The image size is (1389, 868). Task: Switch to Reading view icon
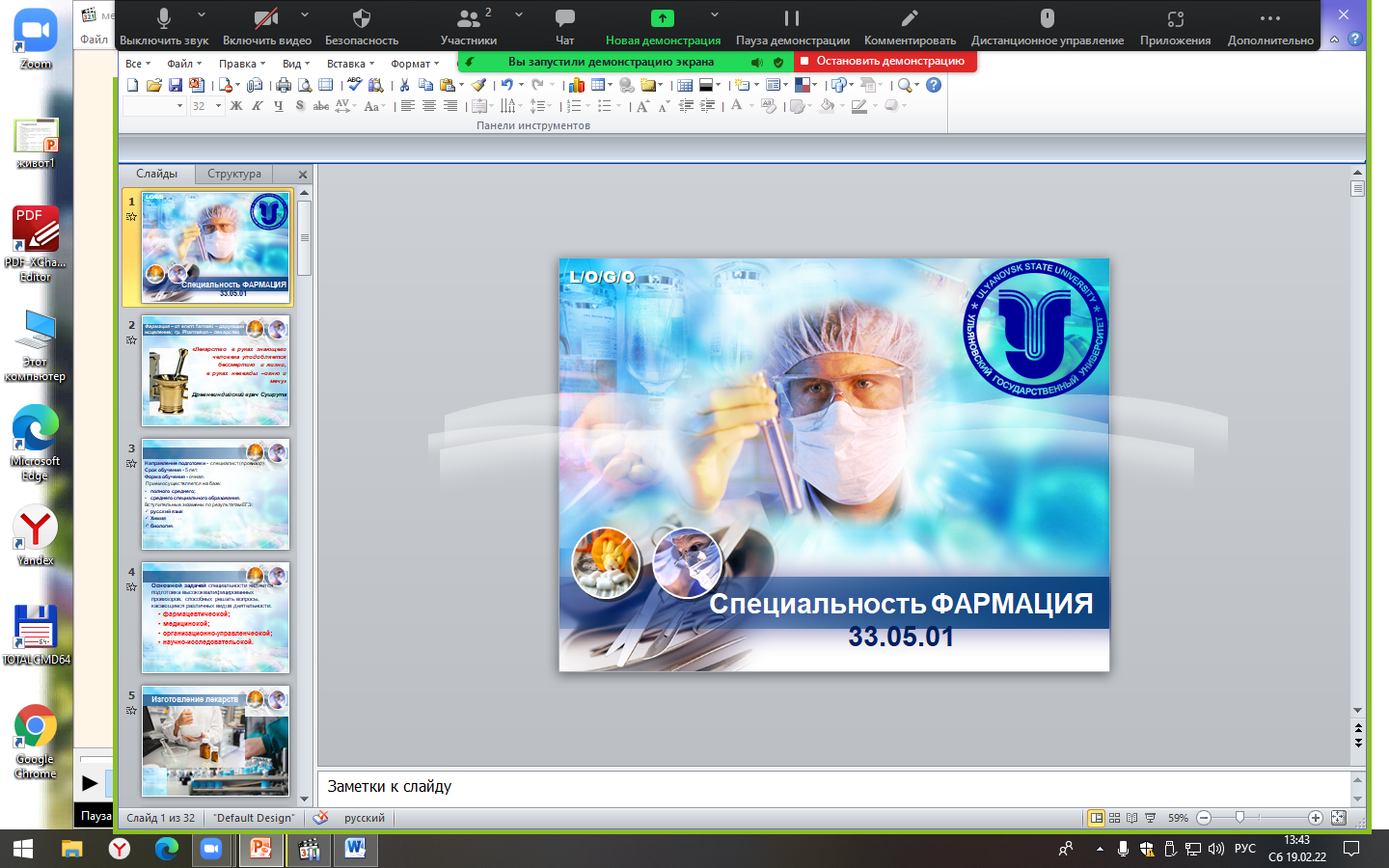point(1132,818)
